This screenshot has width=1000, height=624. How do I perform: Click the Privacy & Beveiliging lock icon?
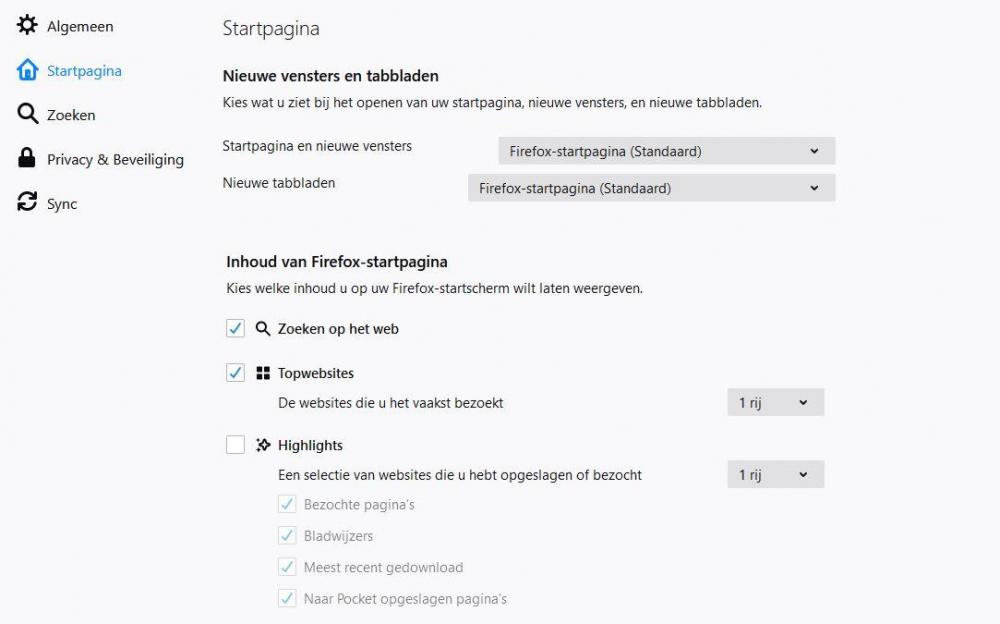(x=27, y=158)
